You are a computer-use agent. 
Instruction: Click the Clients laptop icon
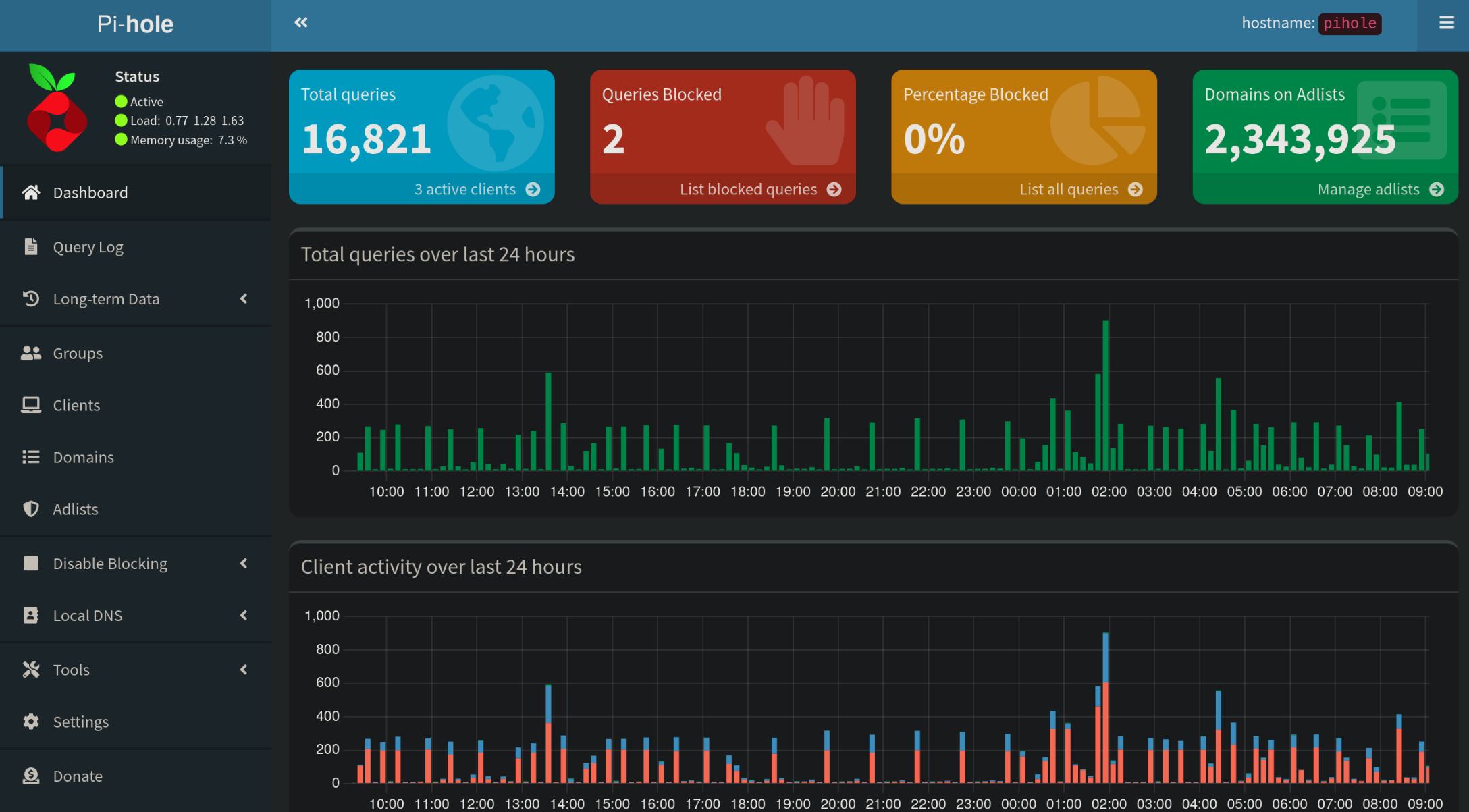(x=31, y=405)
